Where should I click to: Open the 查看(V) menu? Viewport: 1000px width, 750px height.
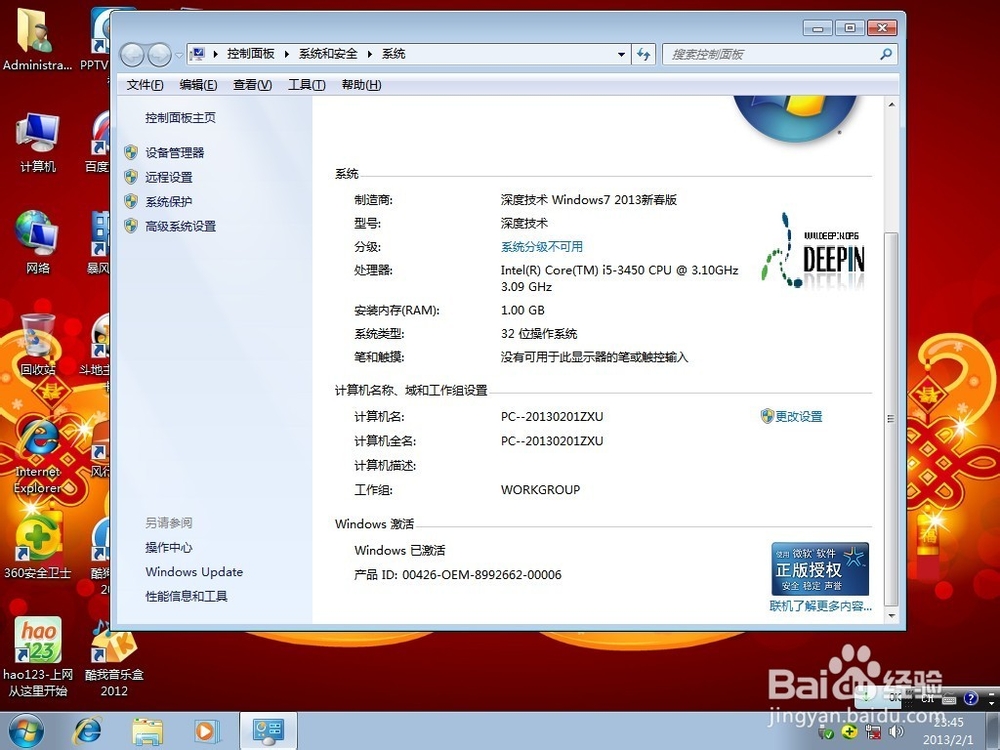pyautogui.click(x=253, y=85)
